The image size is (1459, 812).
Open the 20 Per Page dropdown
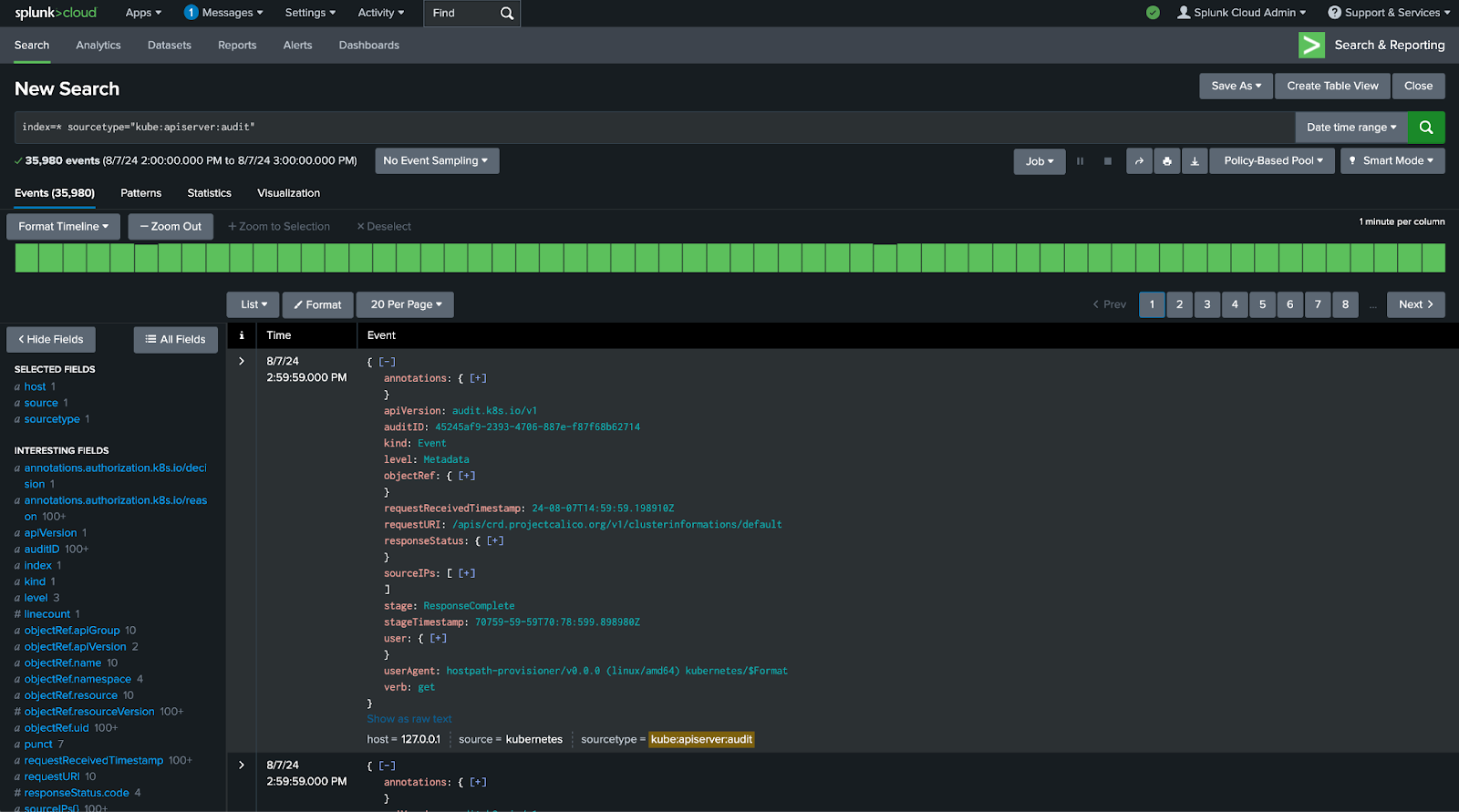[405, 304]
